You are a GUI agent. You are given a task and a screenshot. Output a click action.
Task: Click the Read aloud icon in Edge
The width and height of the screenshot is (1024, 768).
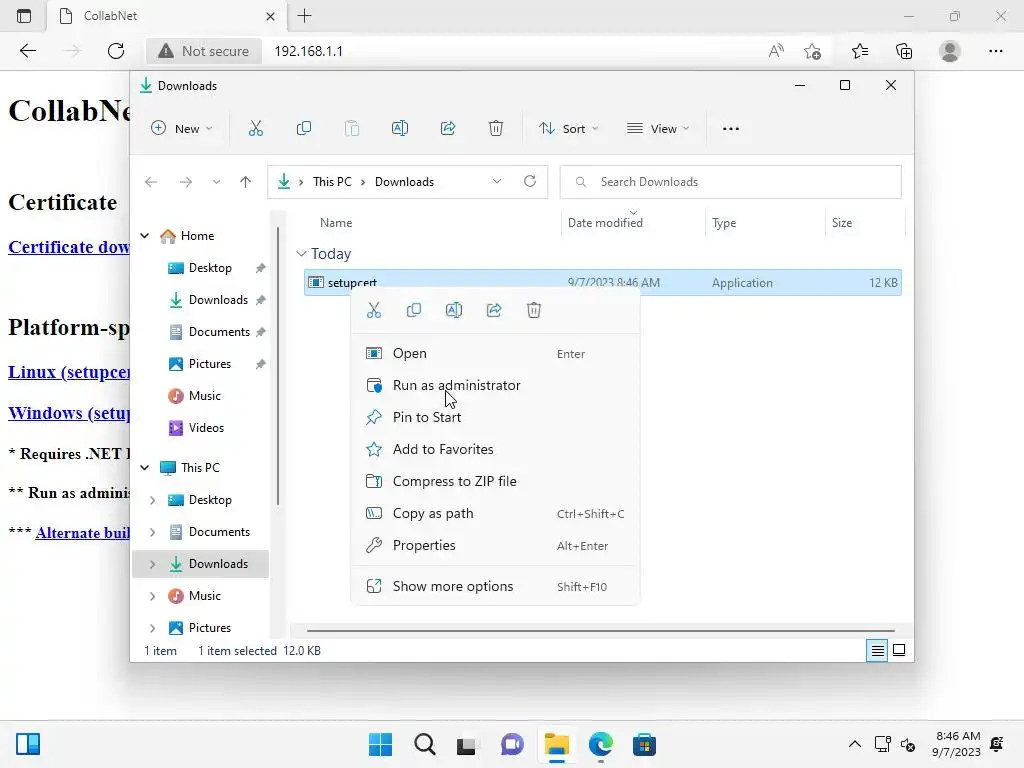(776, 51)
